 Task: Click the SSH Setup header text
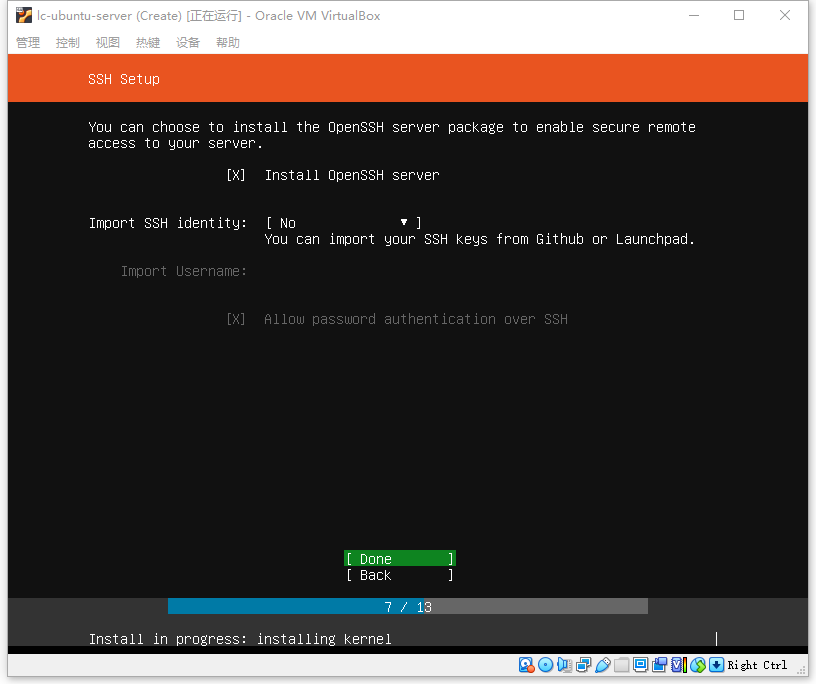pos(124,79)
